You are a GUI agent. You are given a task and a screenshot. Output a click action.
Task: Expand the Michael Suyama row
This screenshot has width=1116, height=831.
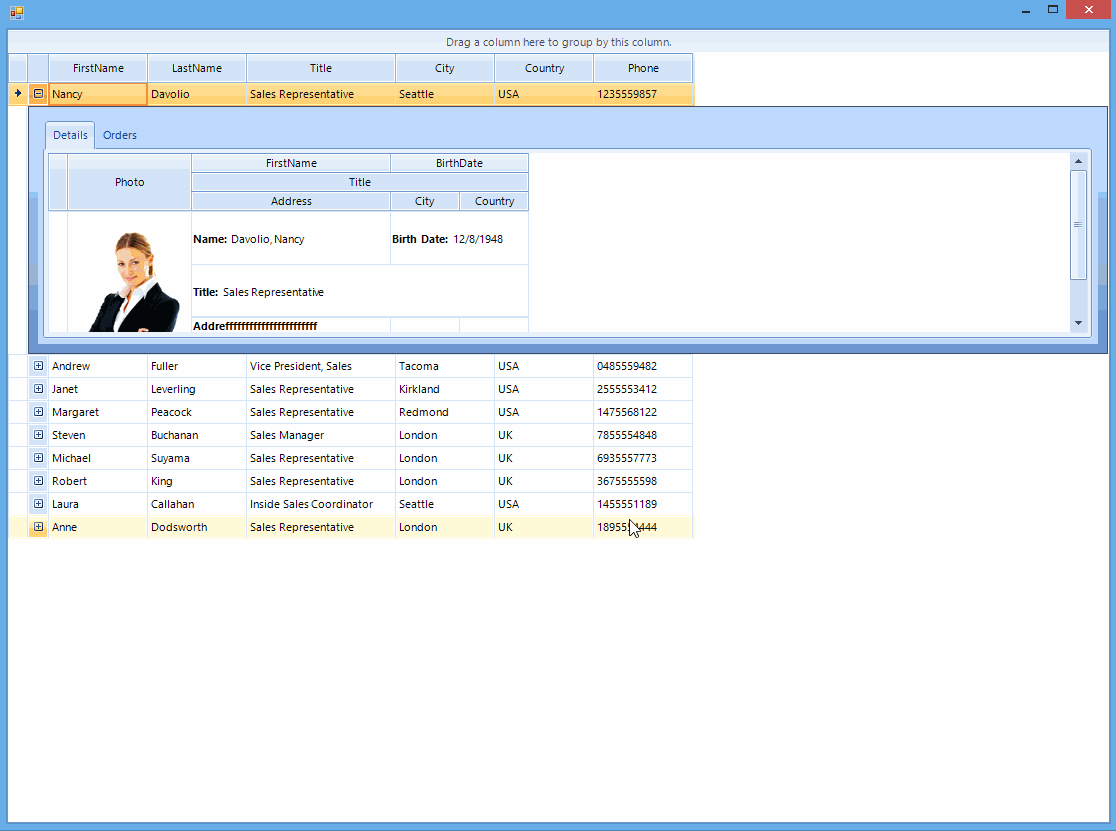pyautogui.click(x=38, y=457)
